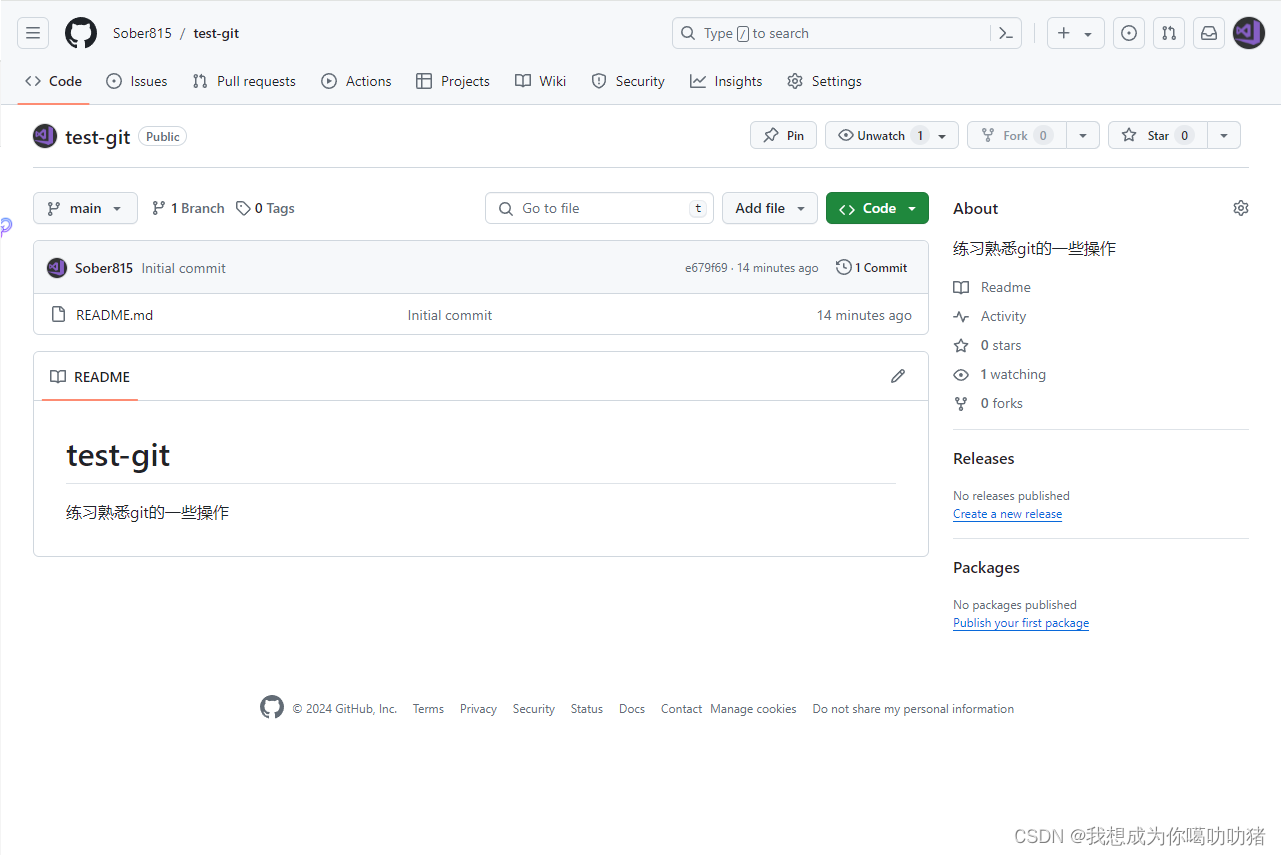Open the Releases heading link
Viewport: 1281px width, 855px height.
click(x=984, y=458)
